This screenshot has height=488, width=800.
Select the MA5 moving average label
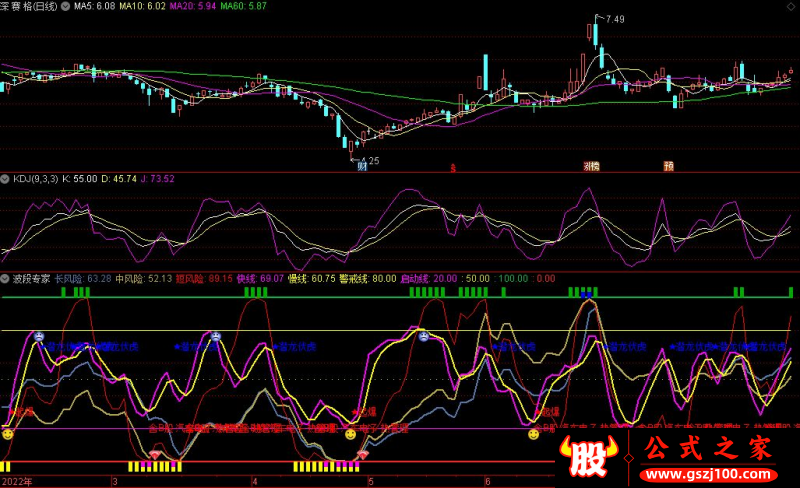[x=94, y=7]
